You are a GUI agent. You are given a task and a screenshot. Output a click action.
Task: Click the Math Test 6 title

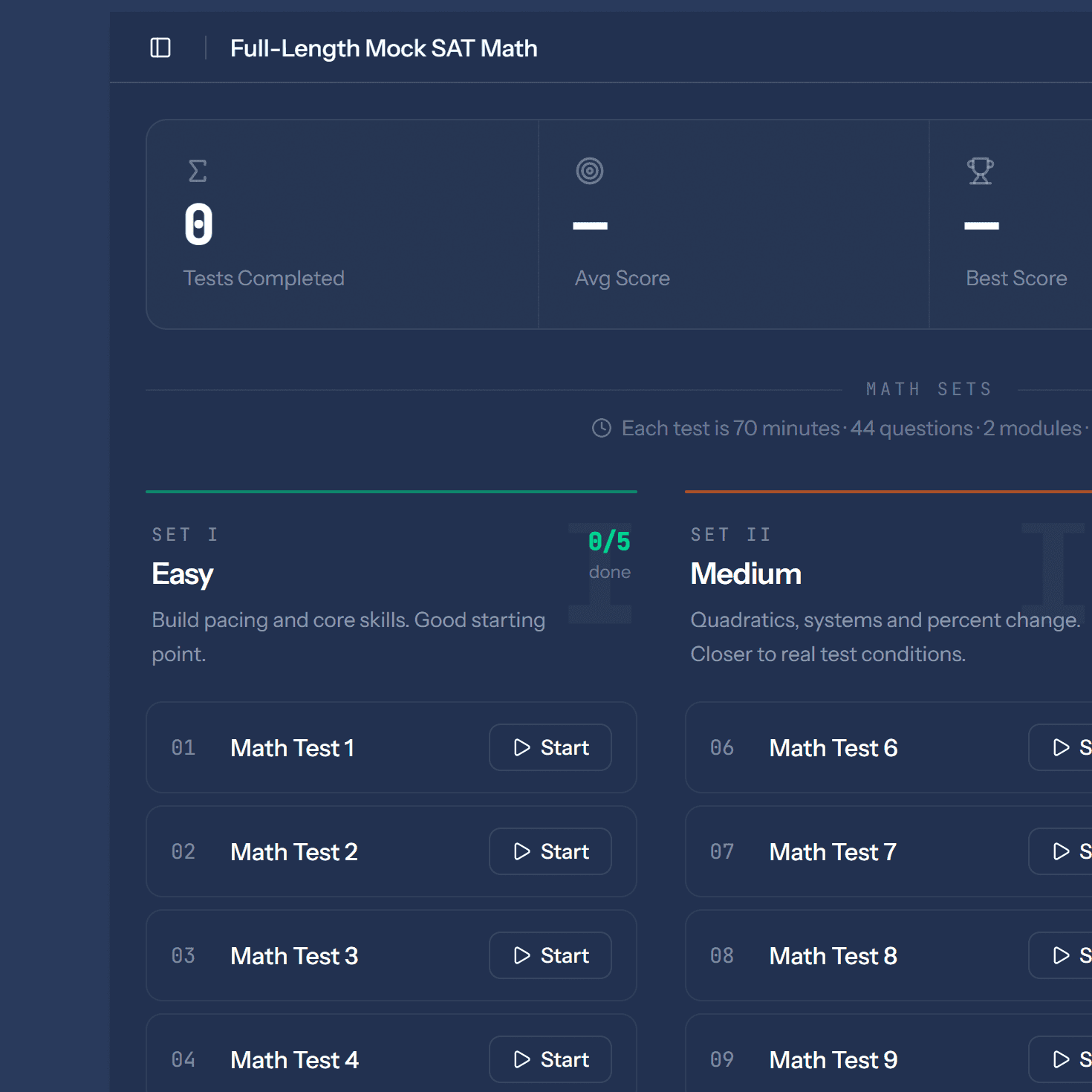[833, 748]
